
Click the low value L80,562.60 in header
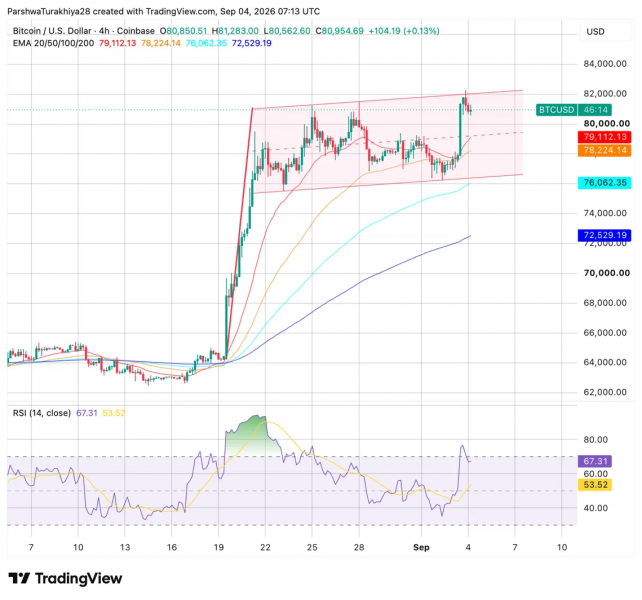coord(287,31)
